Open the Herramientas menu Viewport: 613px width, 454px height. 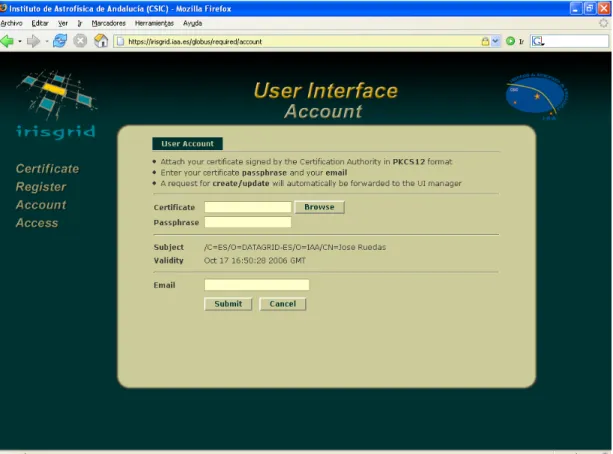(x=154, y=23)
